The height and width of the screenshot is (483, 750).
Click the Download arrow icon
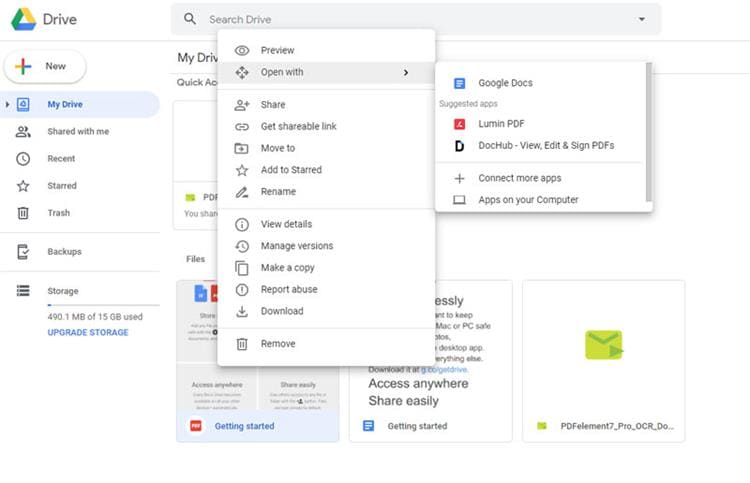(x=242, y=312)
